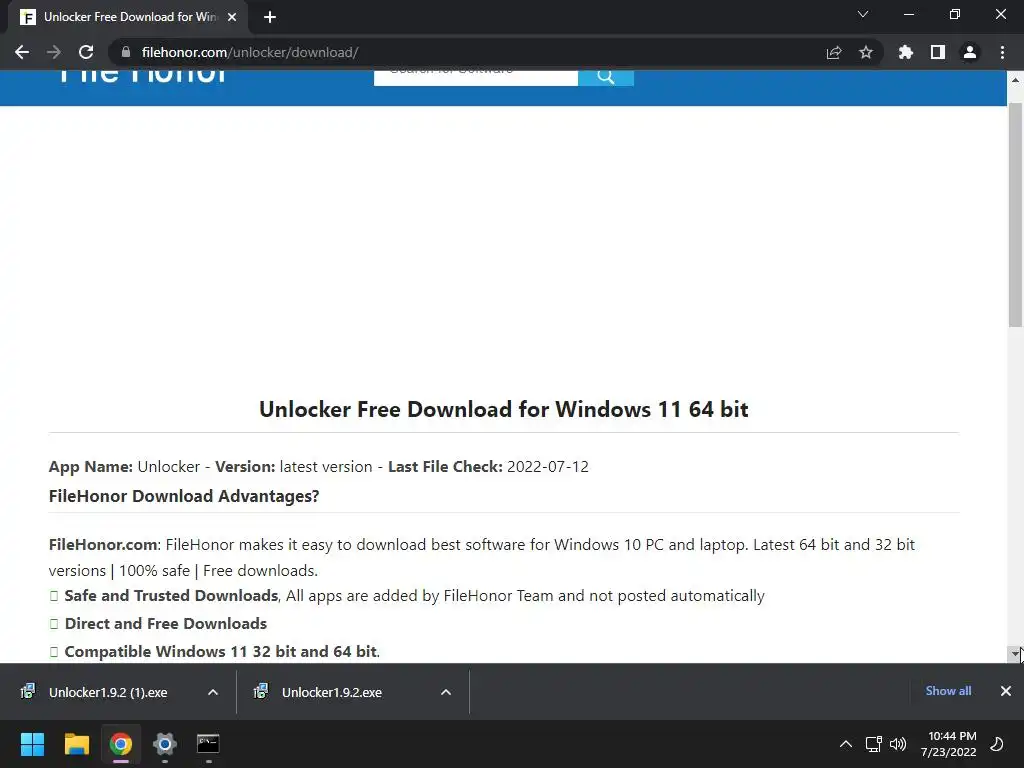Open File Explorer from the taskbar
Viewport: 1024px width, 768px height.
pyautogui.click(x=76, y=744)
